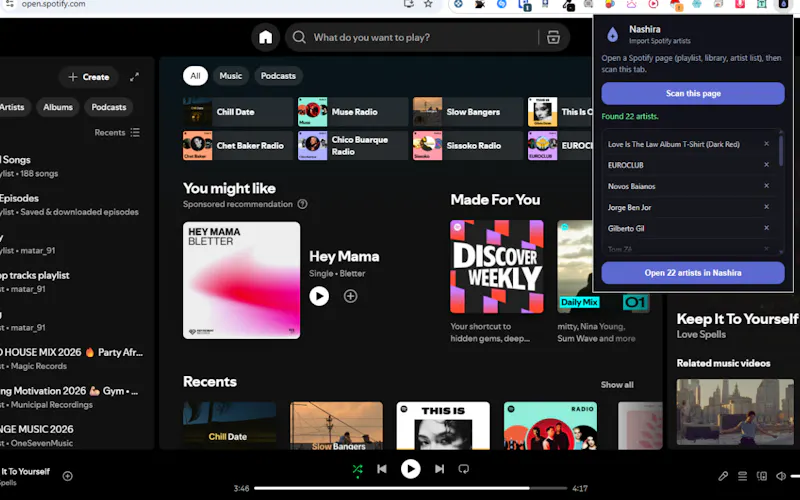Add current song to Liked Songs
Screen dimensions: 800x500
(x=67, y=476)
